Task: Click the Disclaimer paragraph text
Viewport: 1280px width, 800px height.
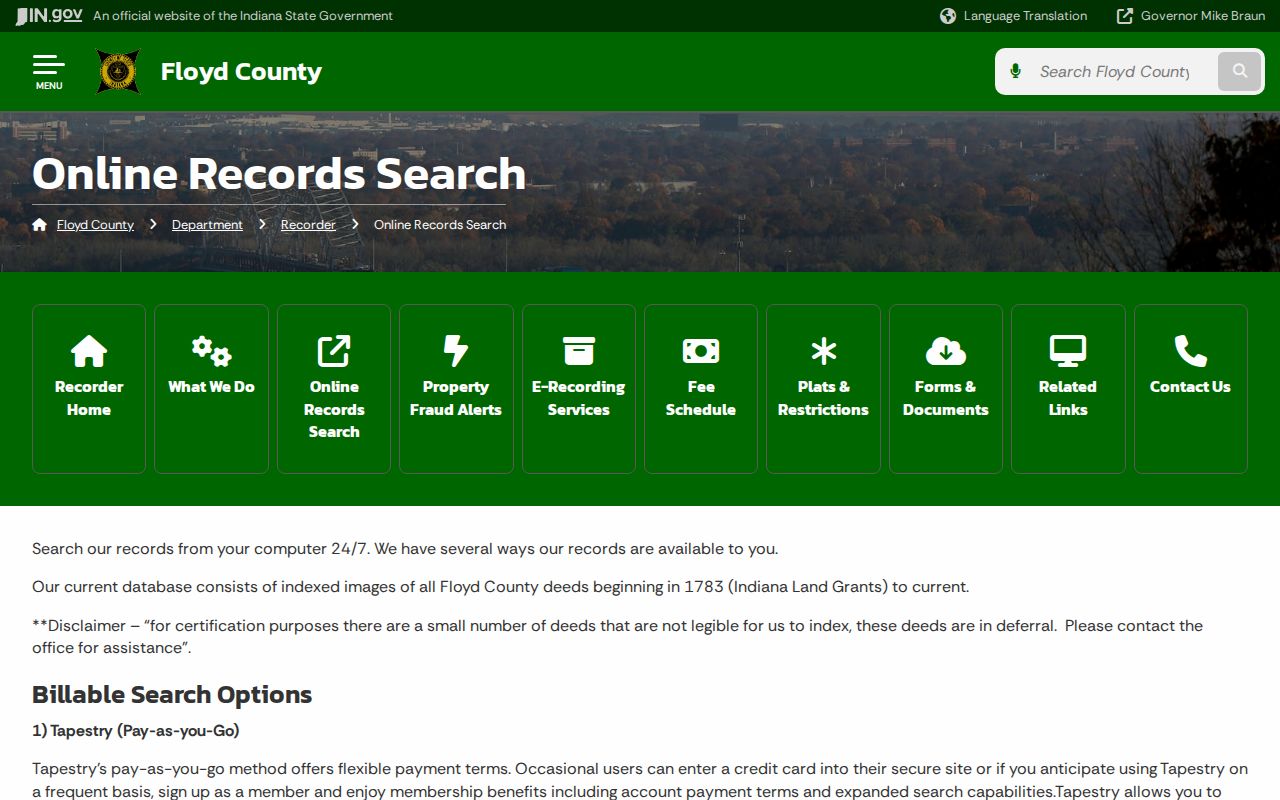Action: (x=617, y=636)
